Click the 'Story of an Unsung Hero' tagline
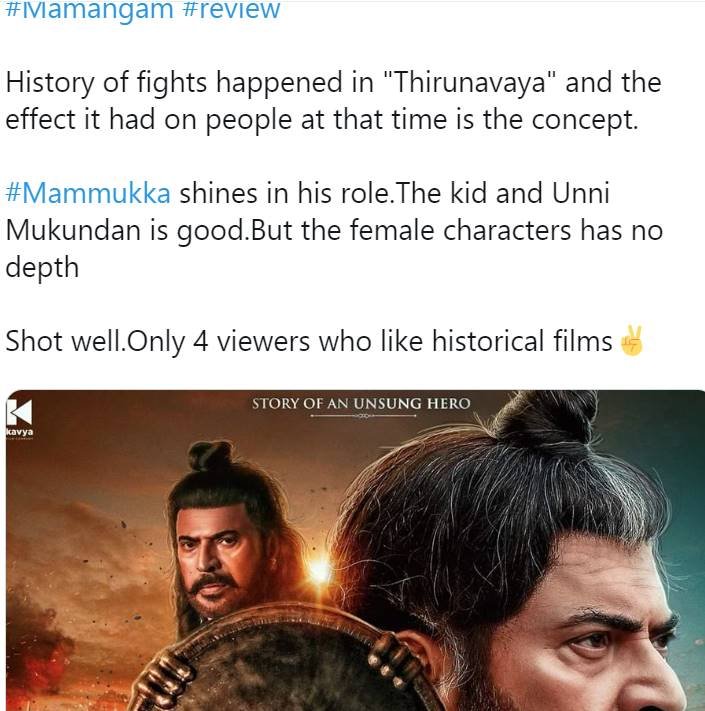Screen dimensions: 705x711 [x=361, y=403]
